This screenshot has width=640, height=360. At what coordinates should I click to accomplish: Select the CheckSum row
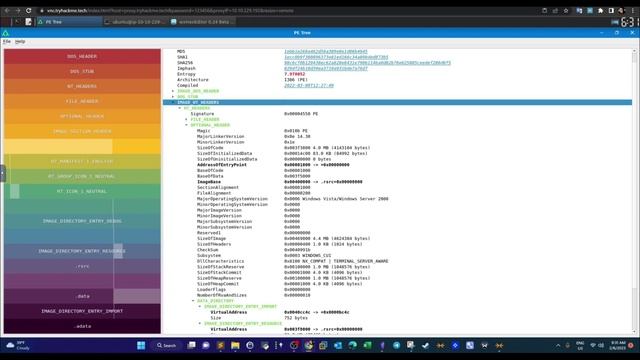pyautogui.click(x=398, y=250)
